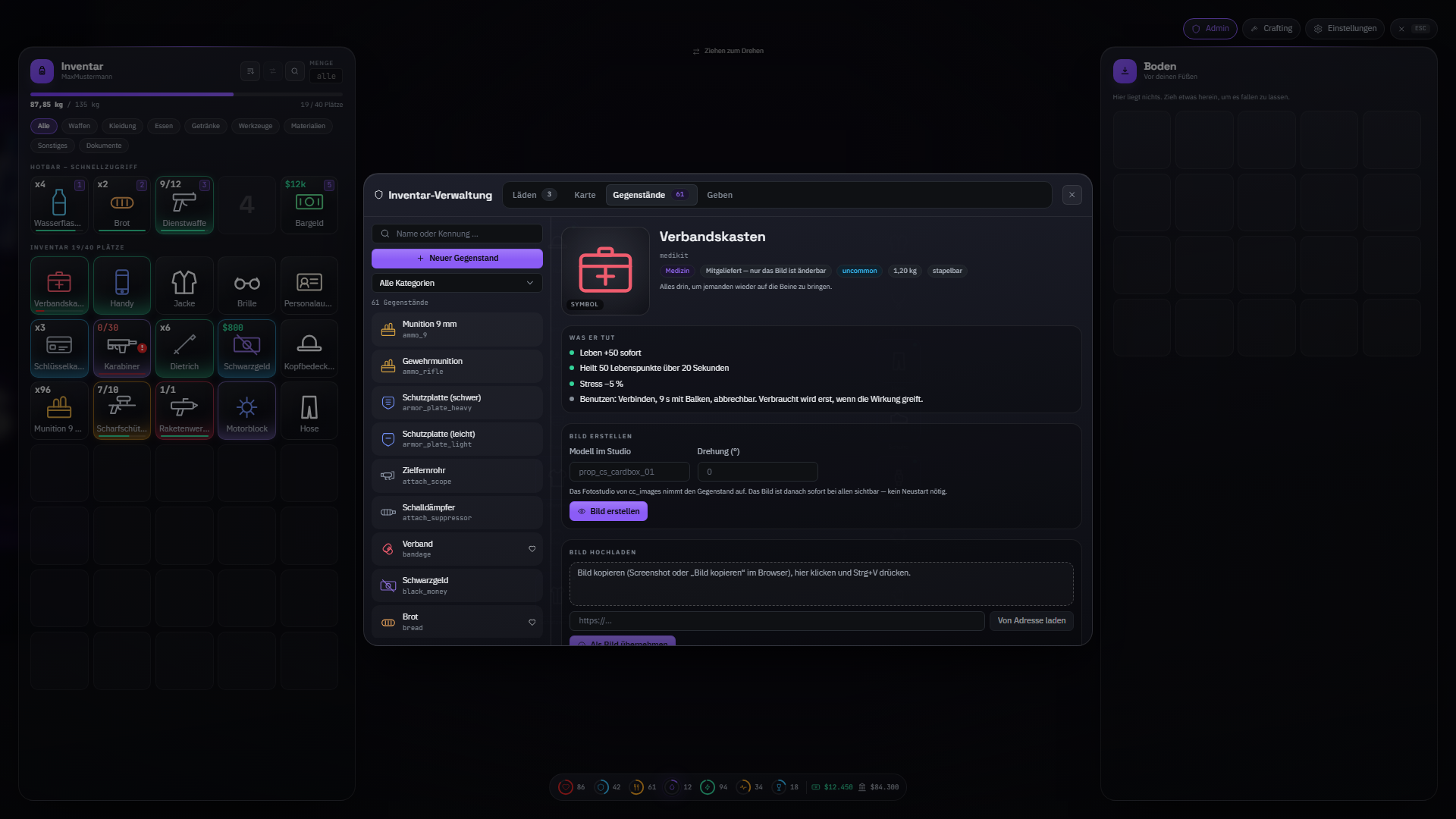Enable the Waffen filter chip
The image size is (1456, 819).
click(79, 126)
